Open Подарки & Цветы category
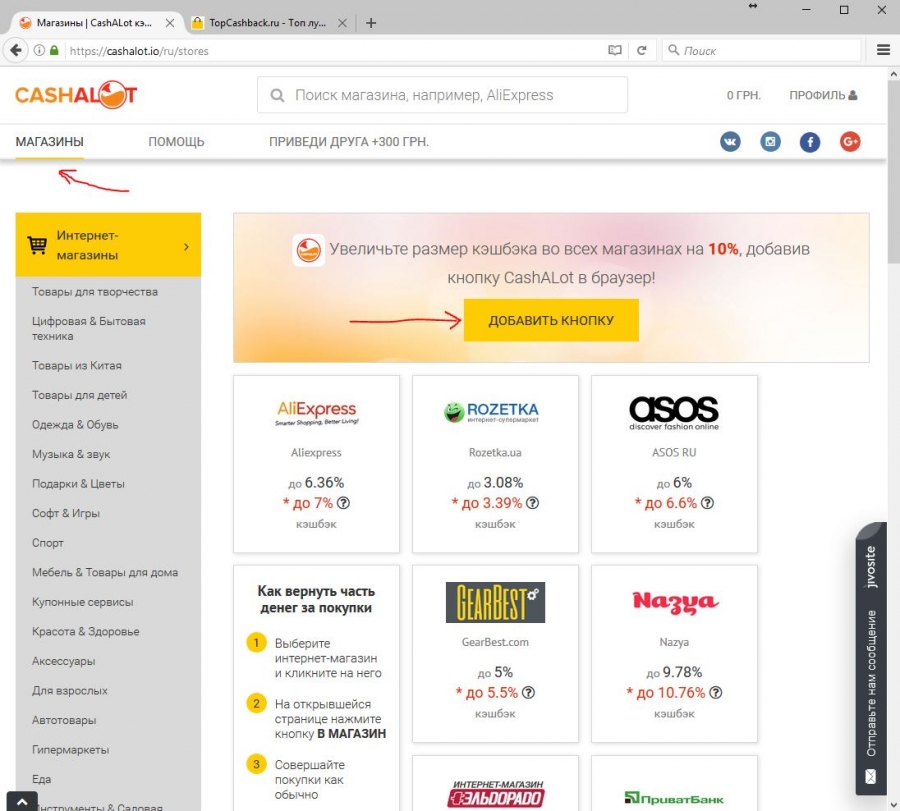The height and width of the screenshot is (811, 900). [78, 484]
